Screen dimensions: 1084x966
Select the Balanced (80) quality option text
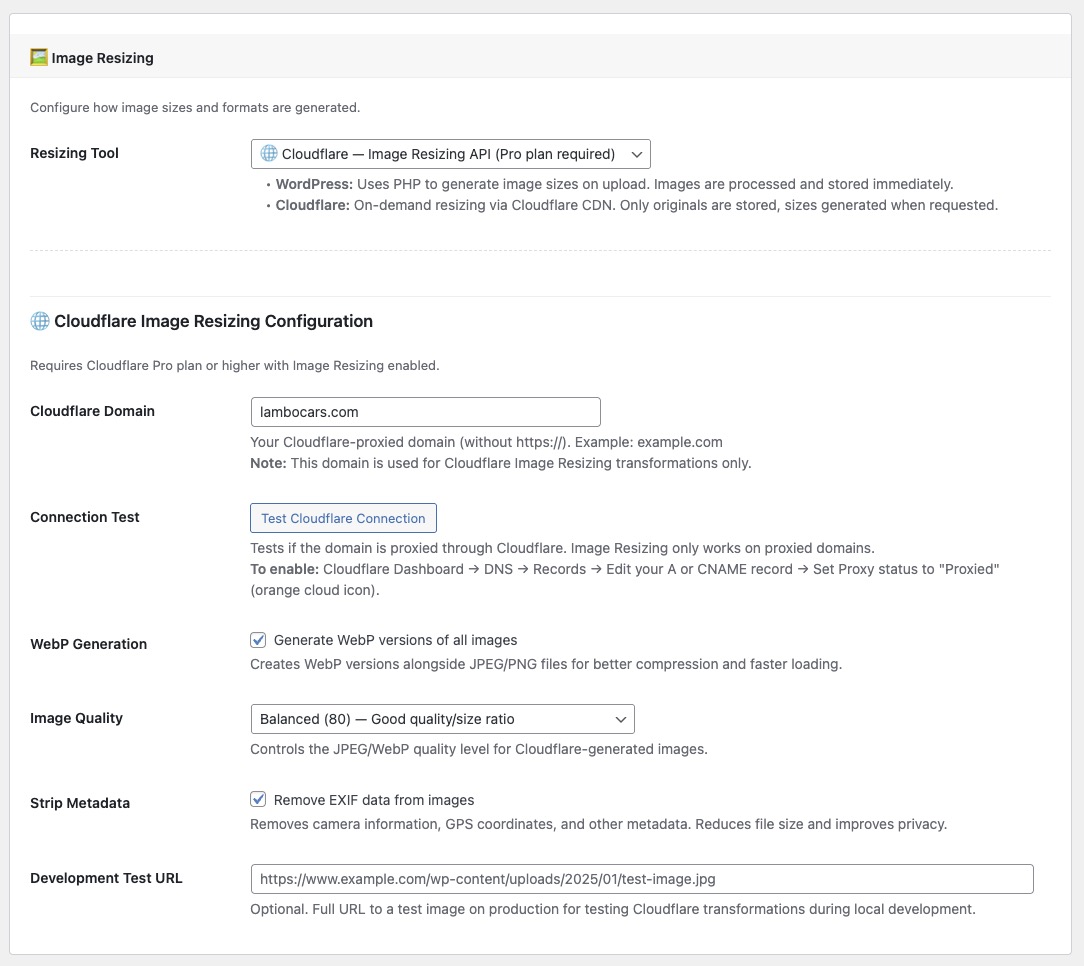[x=387, y=719]
